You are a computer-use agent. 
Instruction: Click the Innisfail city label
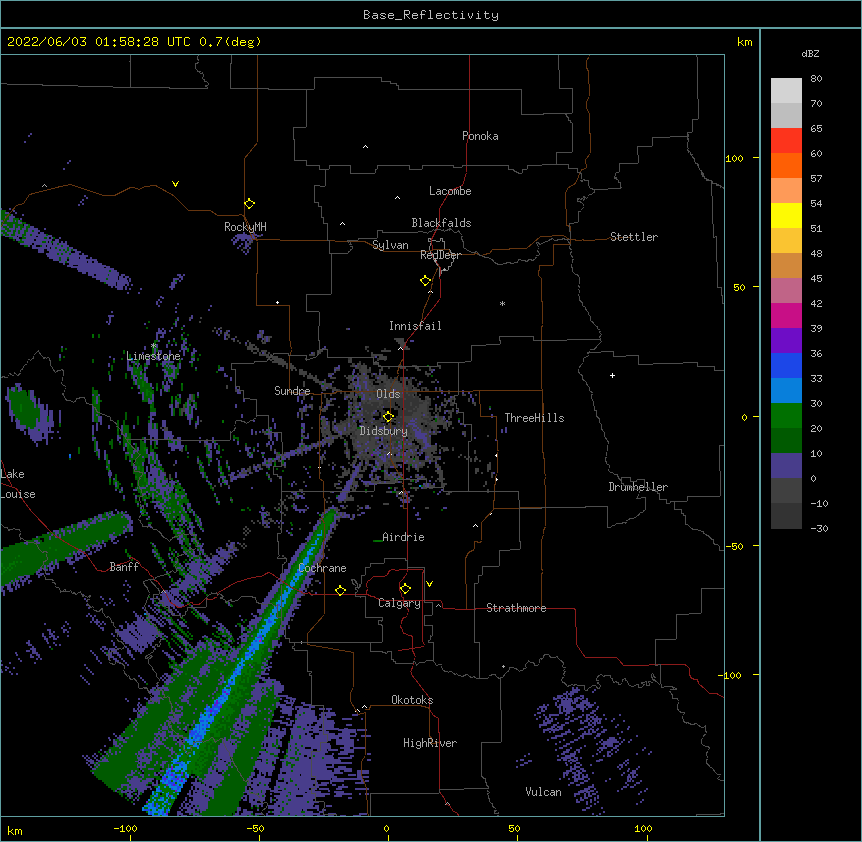(415, 326)
